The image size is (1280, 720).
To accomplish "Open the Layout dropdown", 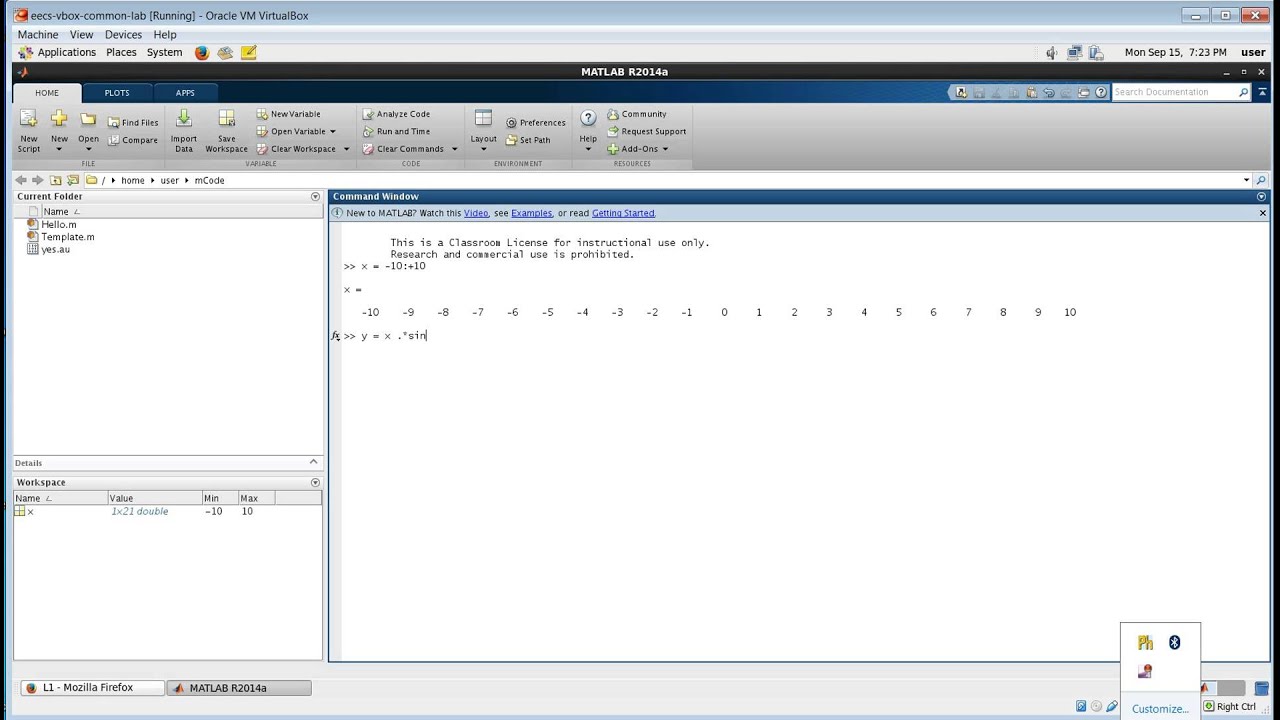I will pos(484,131).
